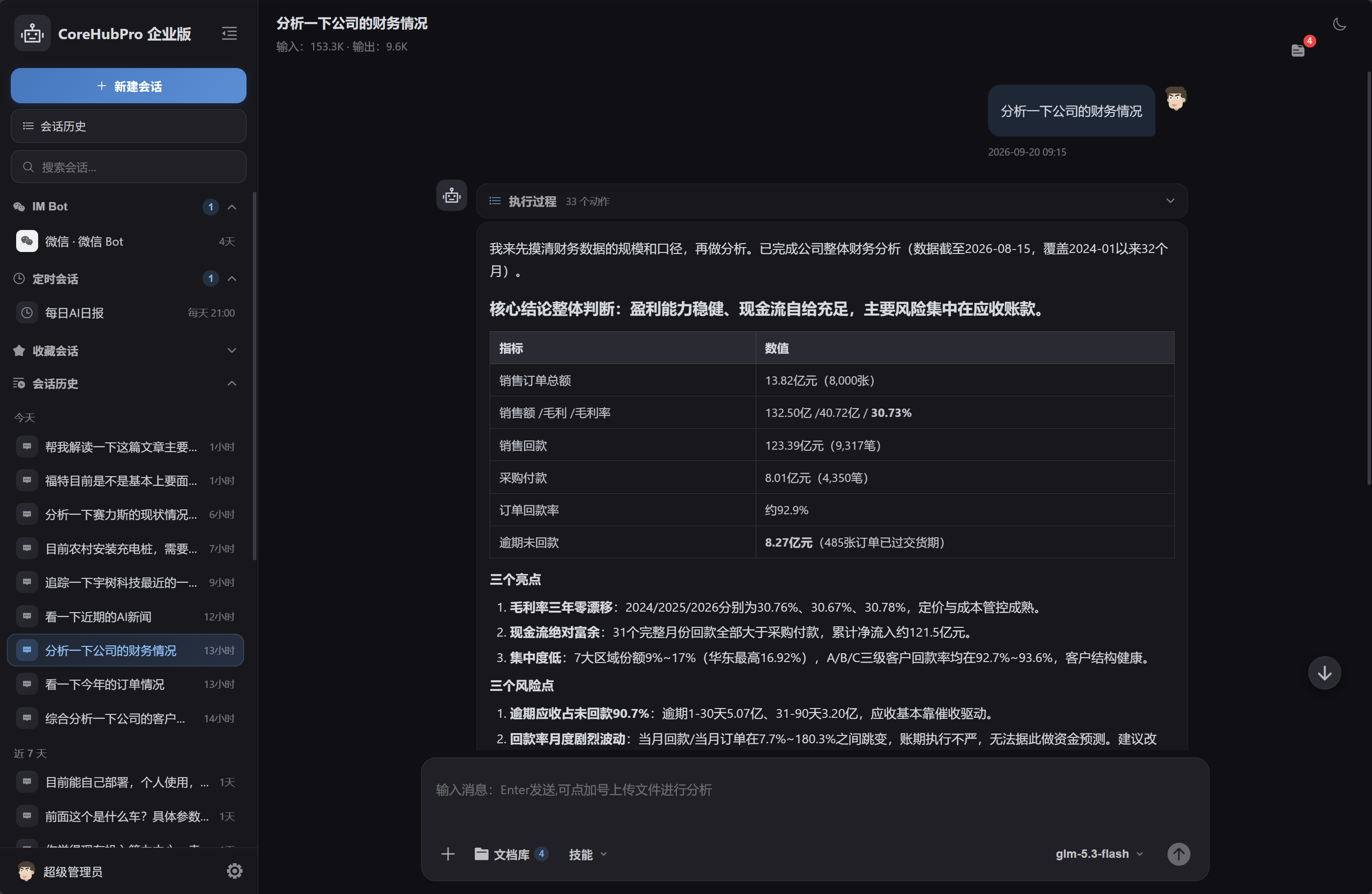Viewport: 1372px width, 894px height.
Task: Collapse the 定时会话 section
Action: 232,278
